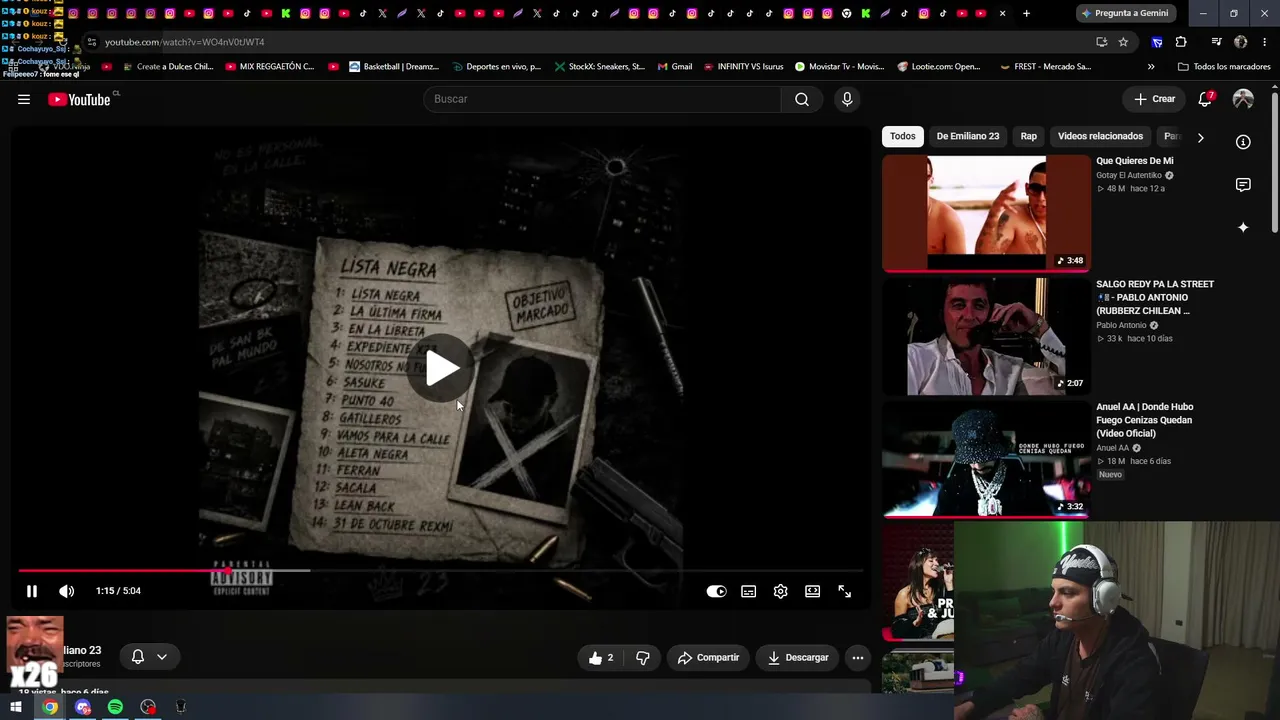
Task: Pause the video with the pause button
Action: point(32,591)
